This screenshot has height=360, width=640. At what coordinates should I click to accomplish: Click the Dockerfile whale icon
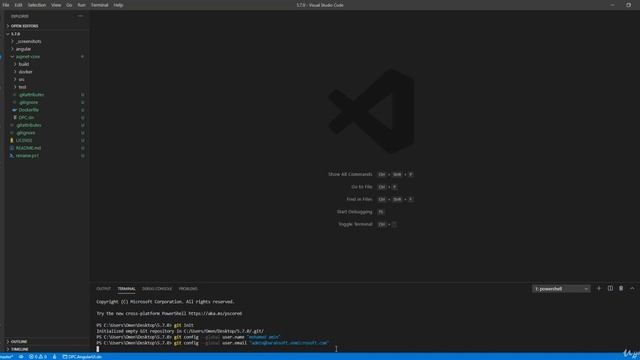coord(14,110)
